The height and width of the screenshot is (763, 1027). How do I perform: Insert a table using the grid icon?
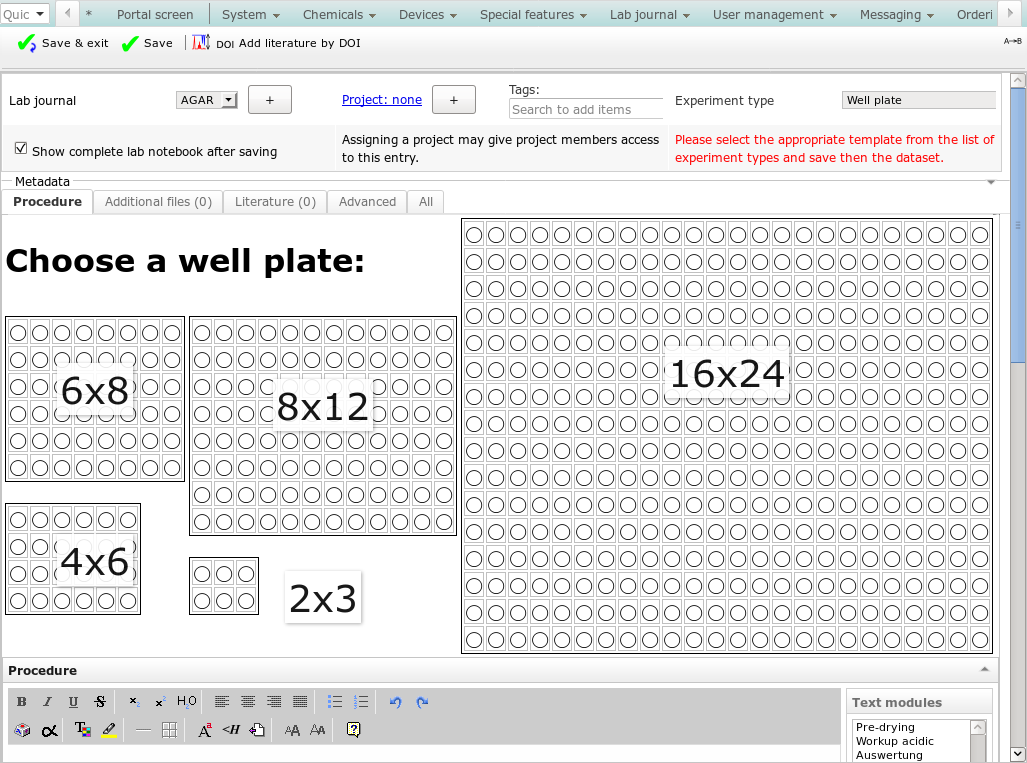pos(169,730)
